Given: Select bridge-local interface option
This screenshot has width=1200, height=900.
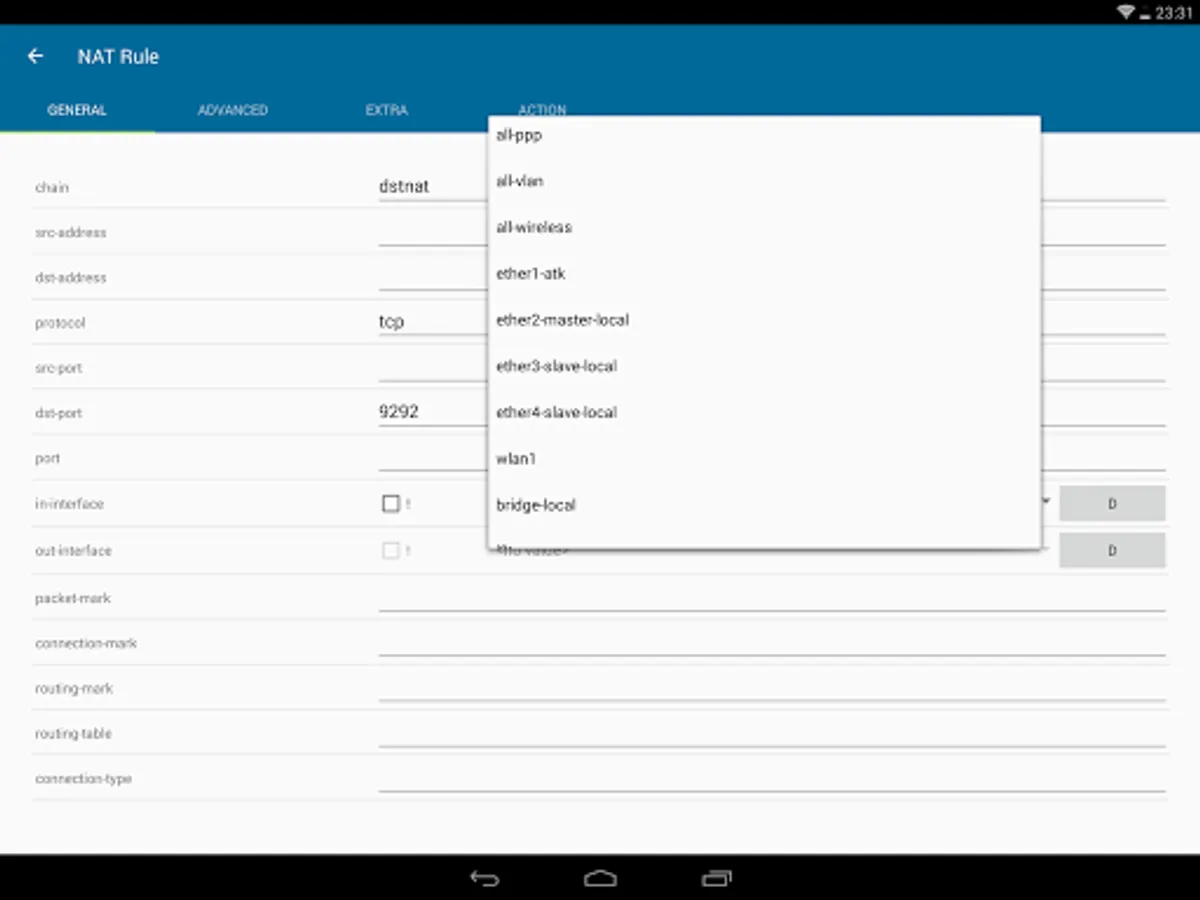Looking at the screenshot, I should (764, 505).
